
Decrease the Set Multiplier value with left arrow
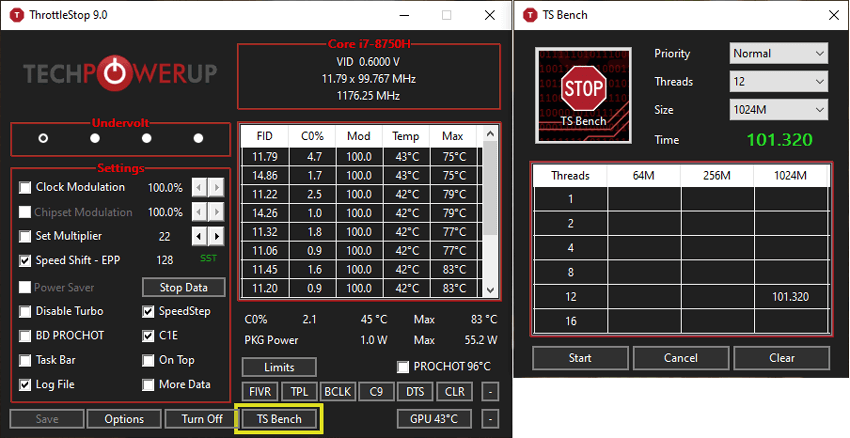[199, 236]
